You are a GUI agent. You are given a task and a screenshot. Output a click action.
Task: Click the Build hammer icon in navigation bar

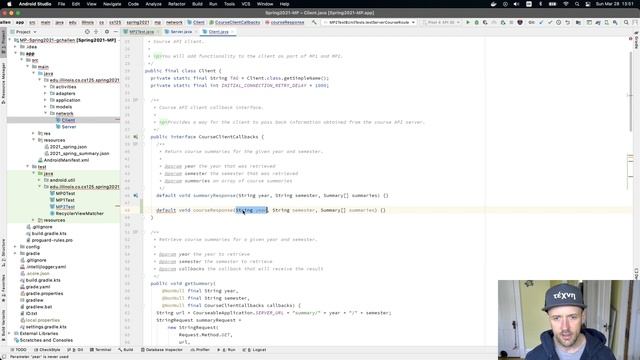(x=314, y=22)
